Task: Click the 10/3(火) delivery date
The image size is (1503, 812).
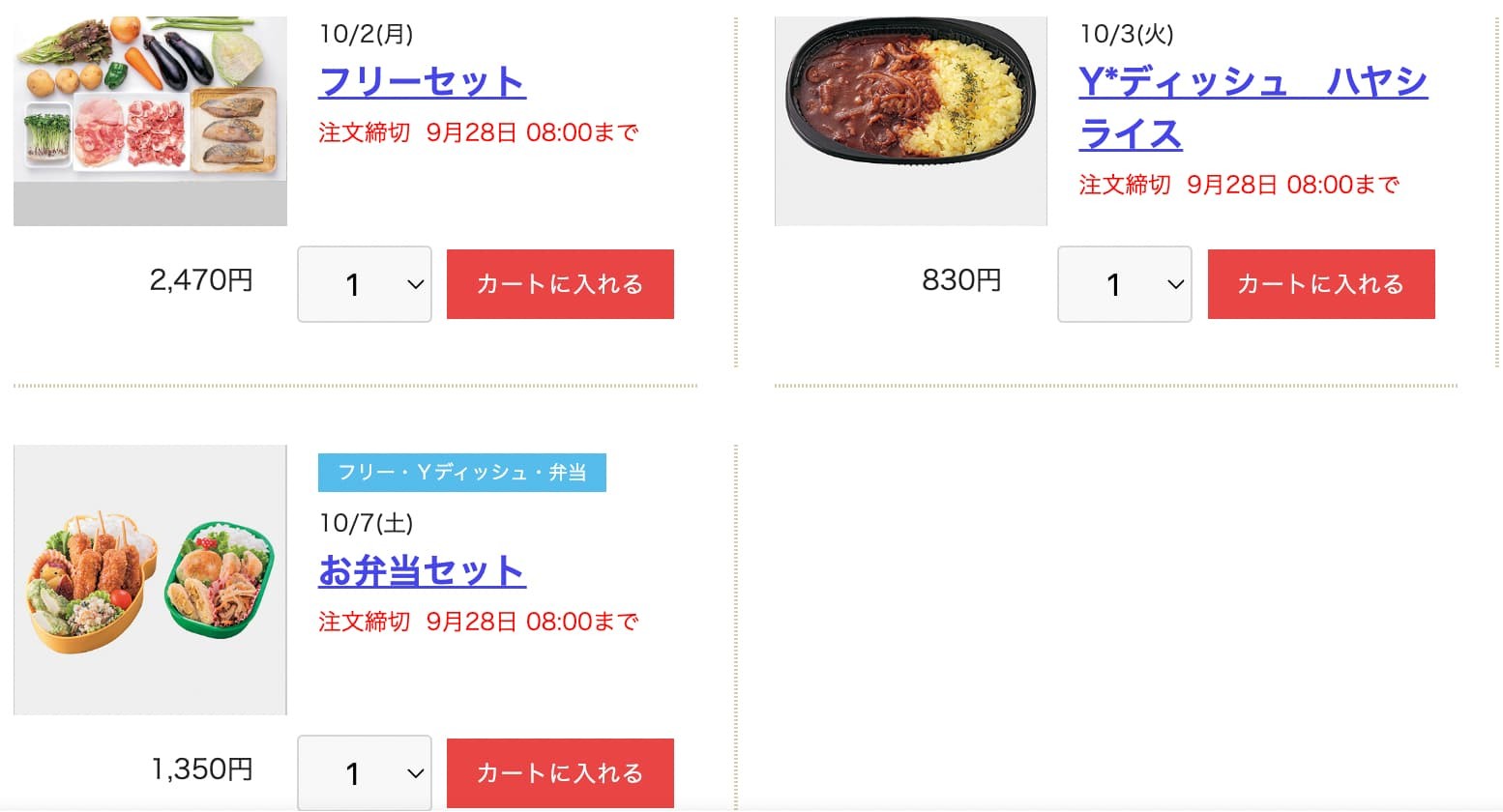Action: click(1126, 34)
